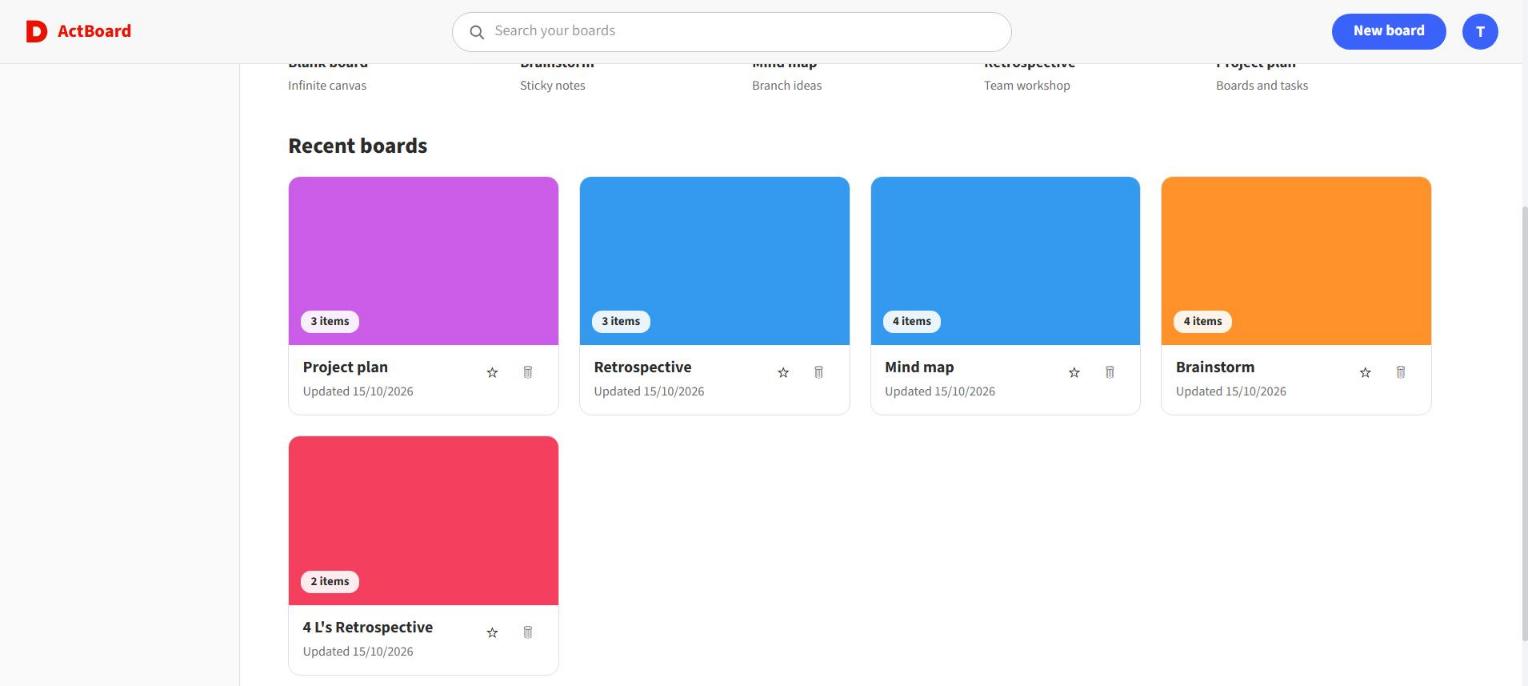The width and height of the screenshot is (1528, 686).
Task: Click the search magnifier icon
Action: [x=477, y=32]
